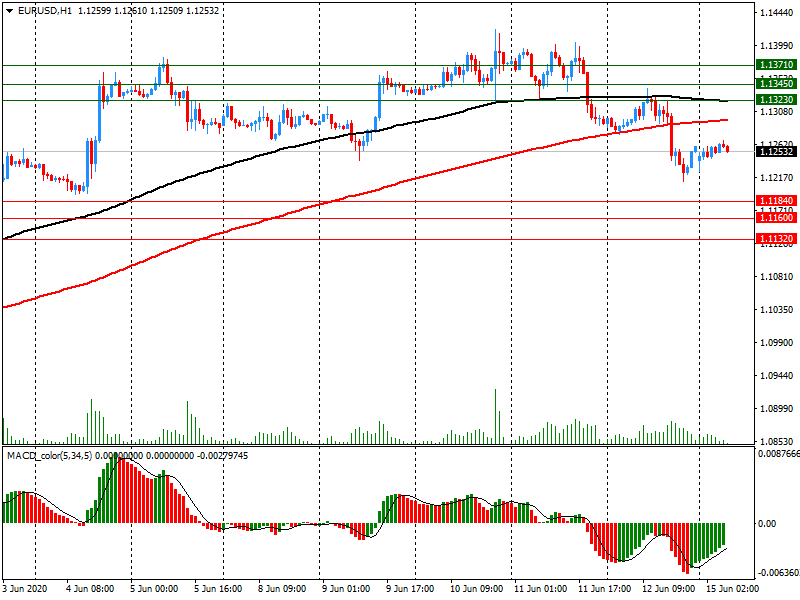Click the 9 Jun 17:00 time axis label
800x600 pixels.
tap(410, 589)
